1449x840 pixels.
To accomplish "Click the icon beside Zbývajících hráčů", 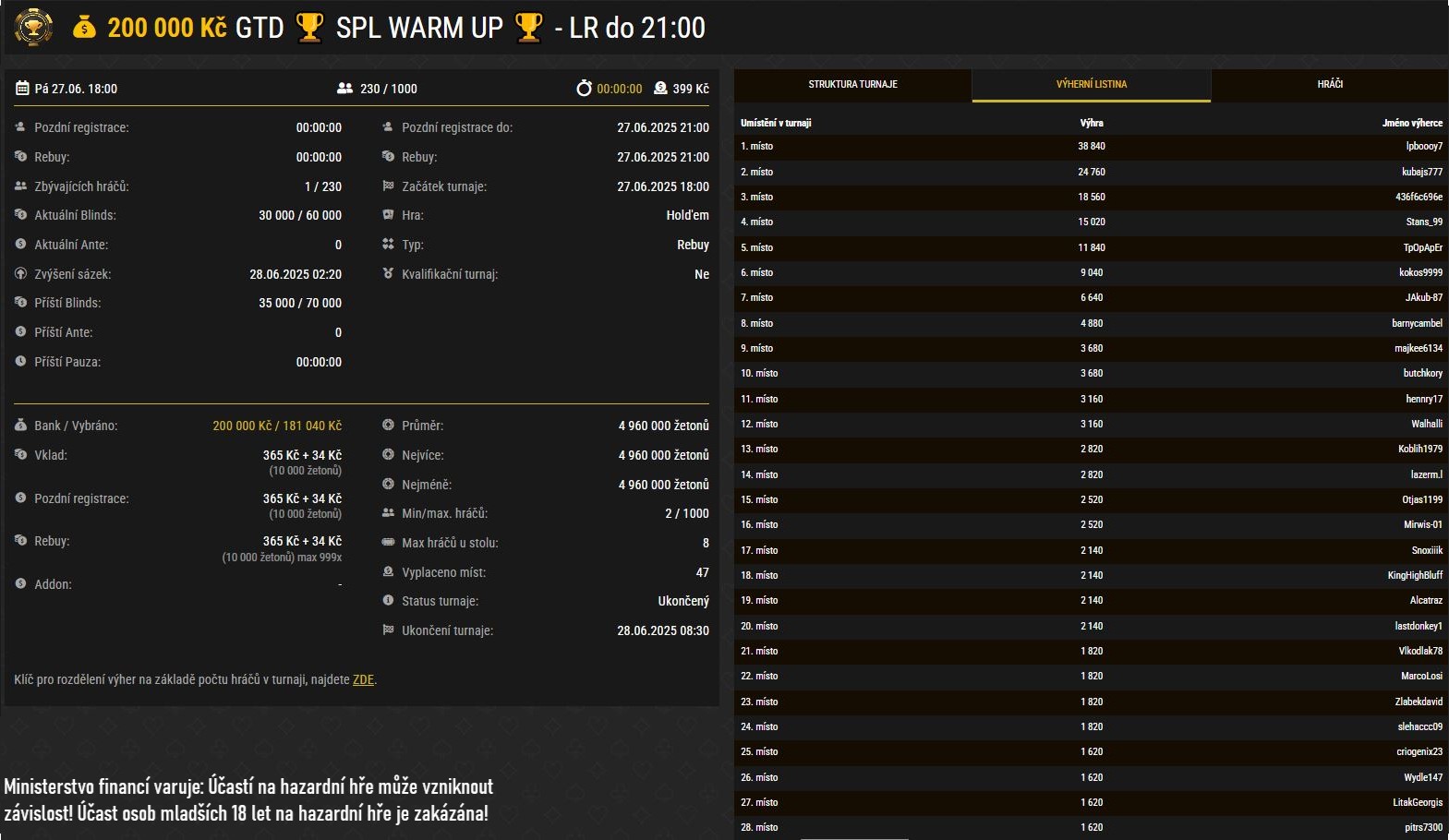I will pos(20,186).
